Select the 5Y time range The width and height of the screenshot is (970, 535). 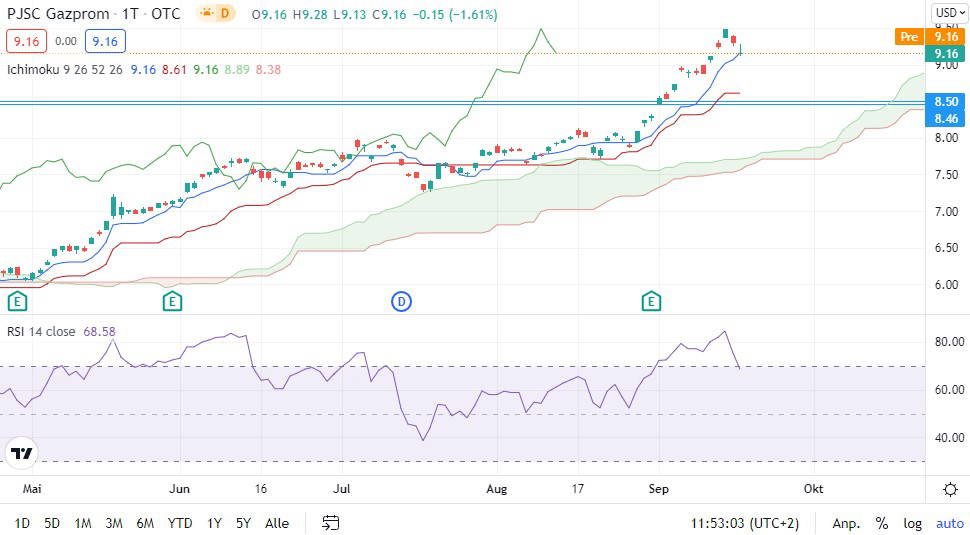coord(243,523)
